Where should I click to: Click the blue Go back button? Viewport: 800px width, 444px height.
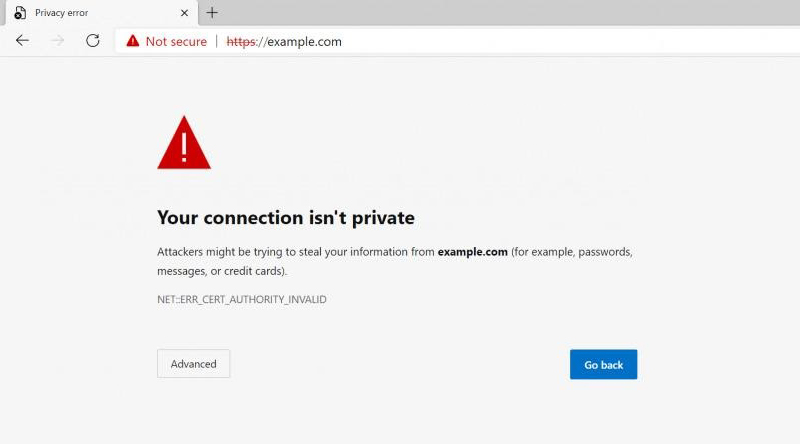(603, 364)
